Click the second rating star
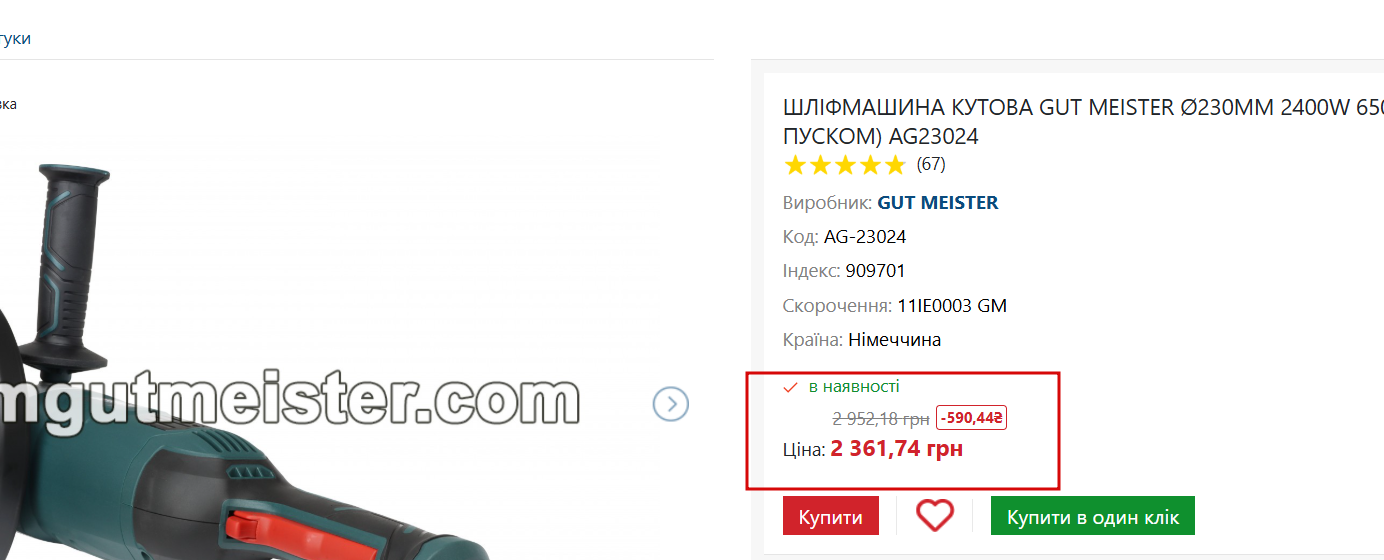 (820, 165)
